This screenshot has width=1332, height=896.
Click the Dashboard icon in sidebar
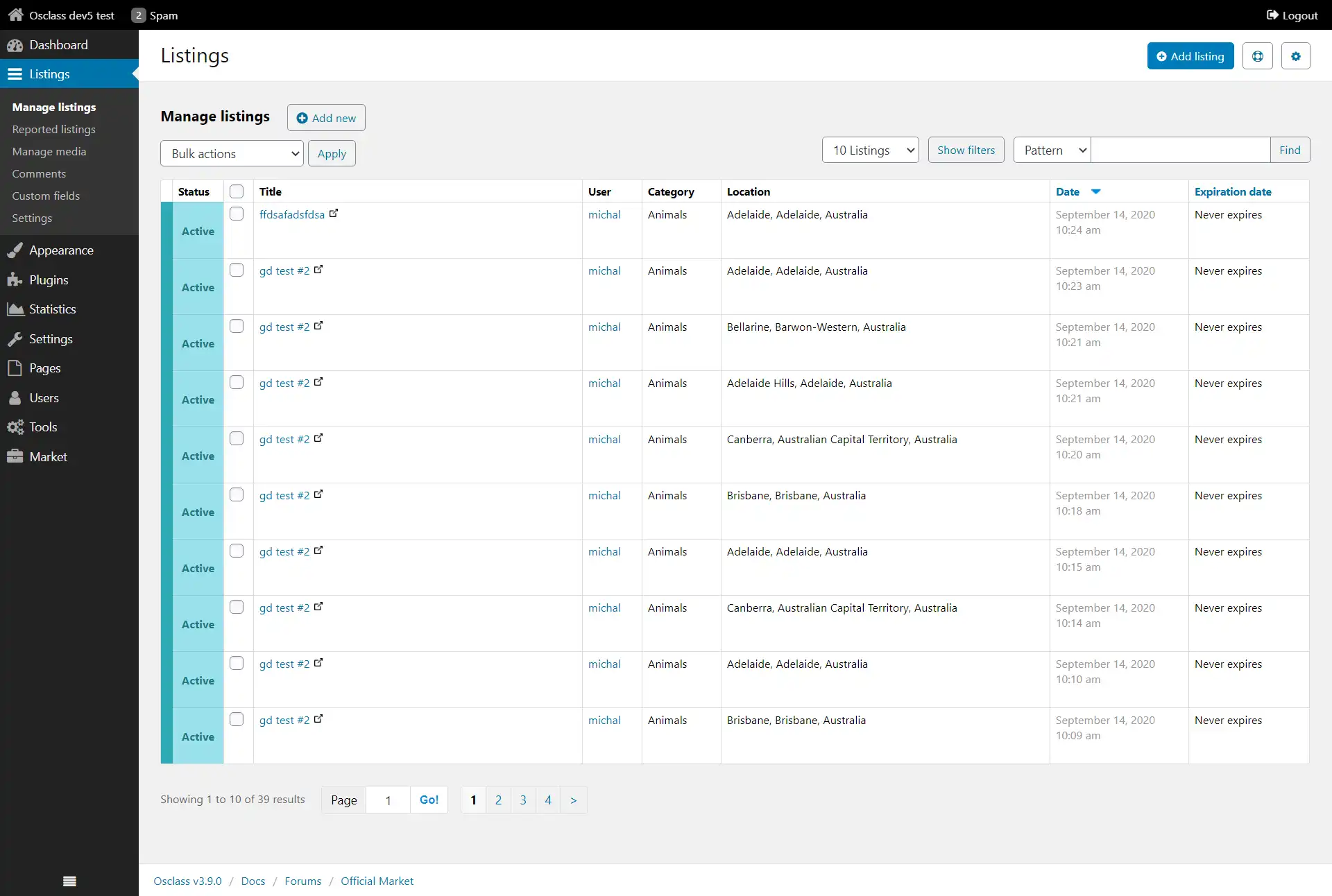click(x=15, y=44)
